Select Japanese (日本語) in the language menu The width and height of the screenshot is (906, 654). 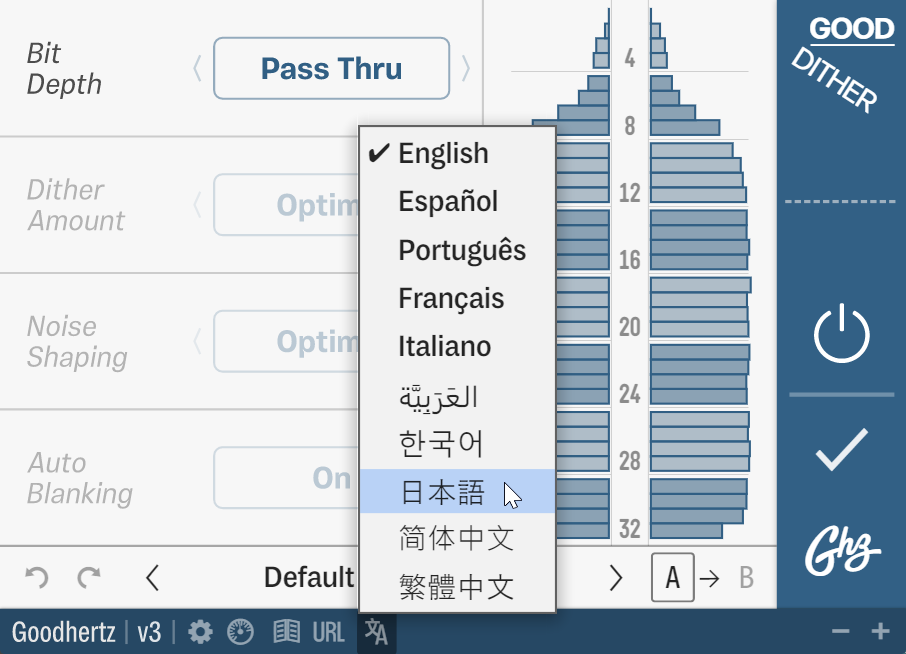click(457, 492)
